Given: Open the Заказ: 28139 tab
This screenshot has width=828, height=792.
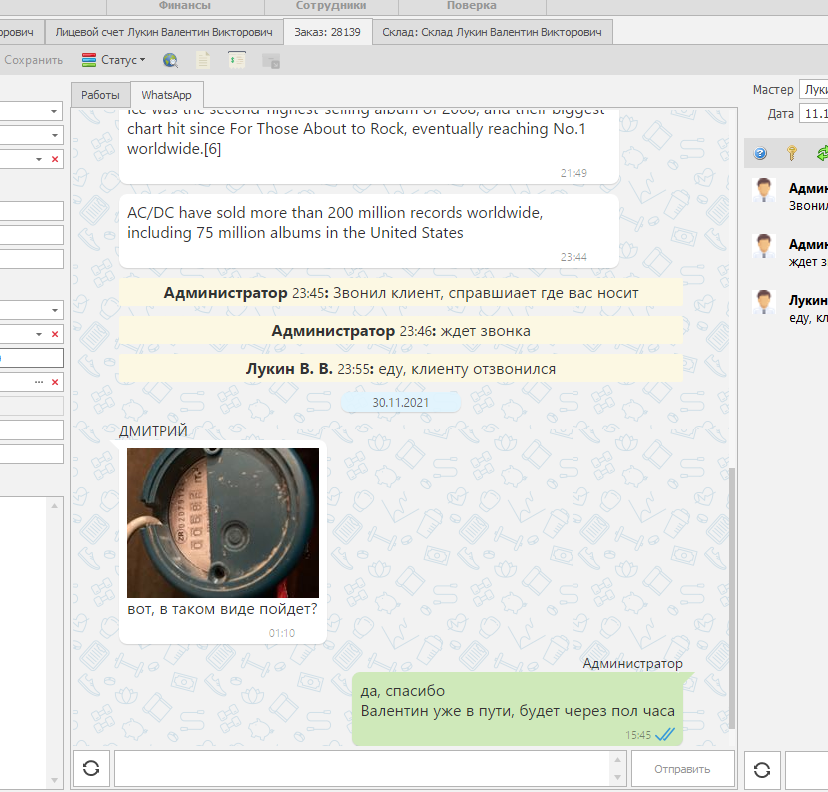Looking at the screenshot, I should pyautogui.click(x=327, y=32).
